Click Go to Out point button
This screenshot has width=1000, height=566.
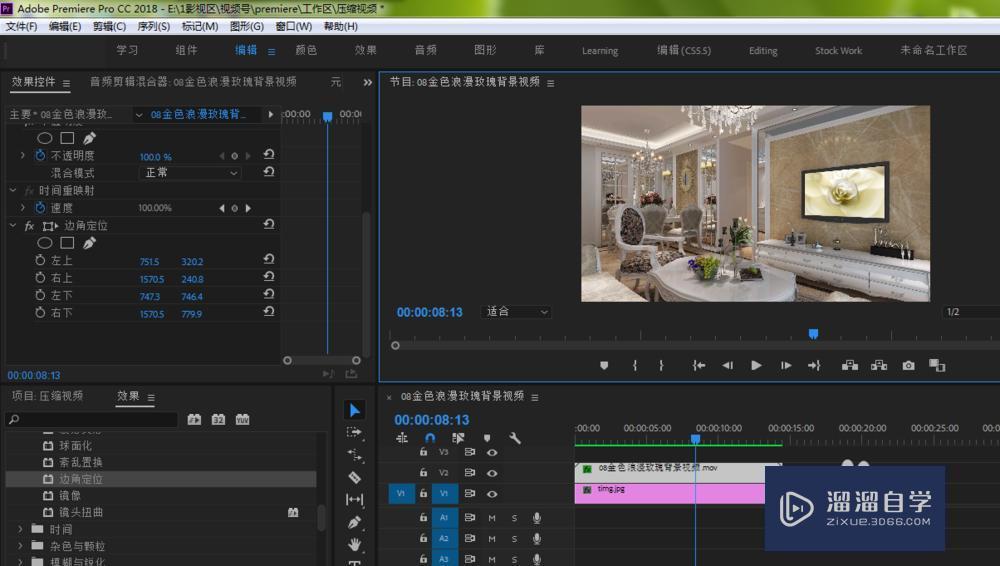pyautogui.click(x=814, y=366)
